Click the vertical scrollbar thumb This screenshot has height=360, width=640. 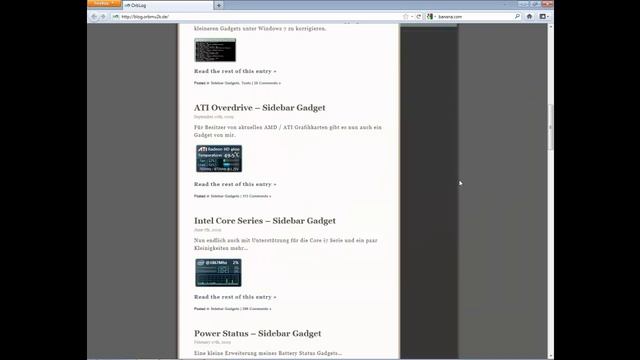(551, 127)
